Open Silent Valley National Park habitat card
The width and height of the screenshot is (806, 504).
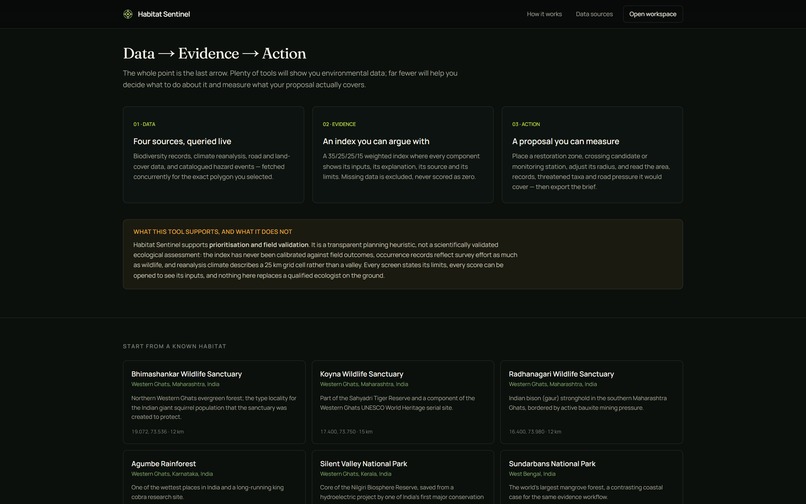pos(402,477)
